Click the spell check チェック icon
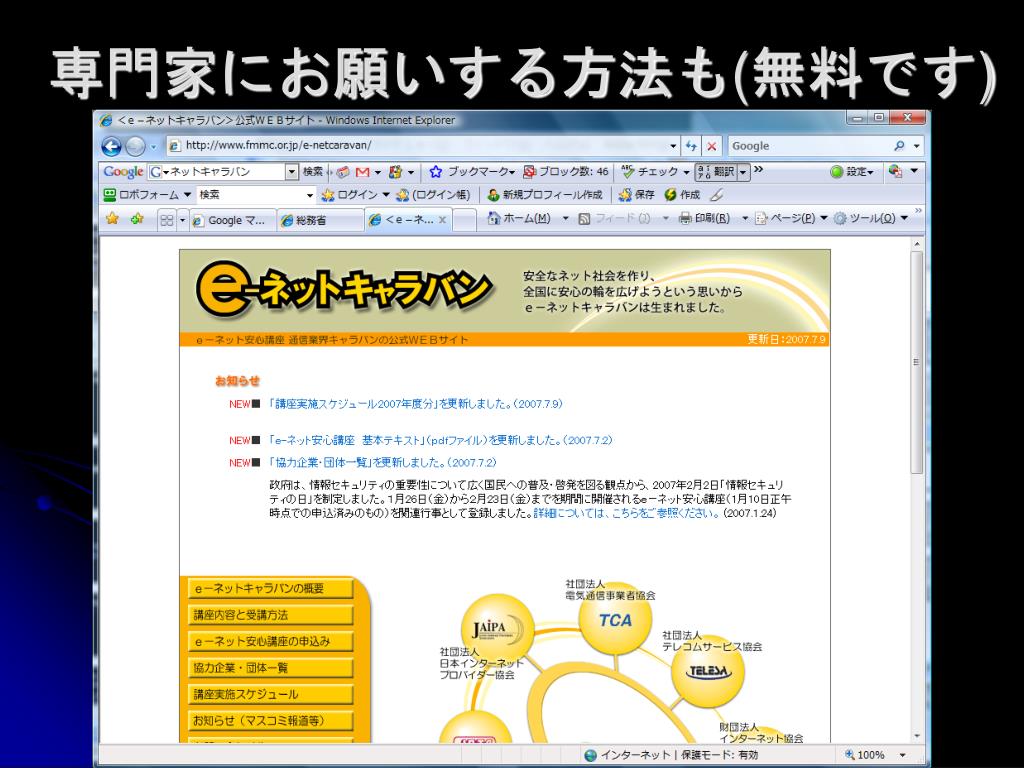The image size is (1024, 768). pos(628,172)
